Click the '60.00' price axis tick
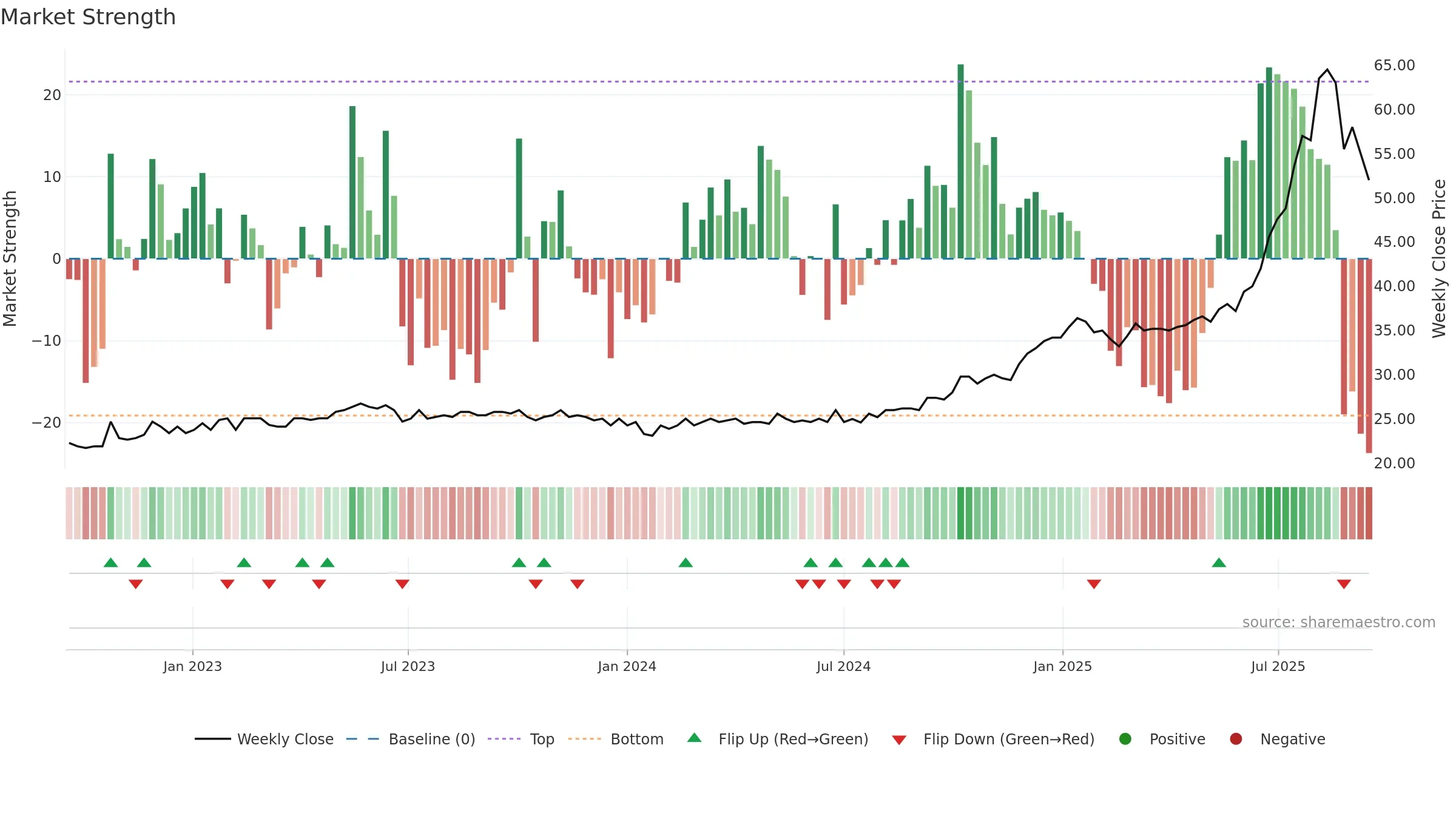The height and width of the screenshot is (819, 1456). coord(1394,110)
